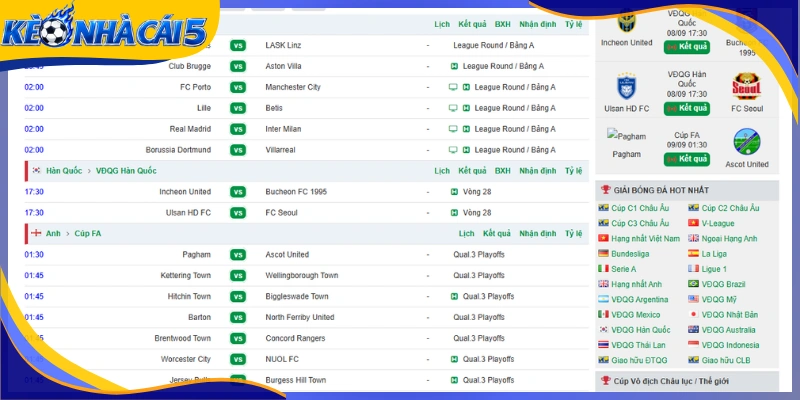Click 01:30 kickoff time for Pagham match
Viewport: 800px width, 400px height.
(x=34, y=255)
